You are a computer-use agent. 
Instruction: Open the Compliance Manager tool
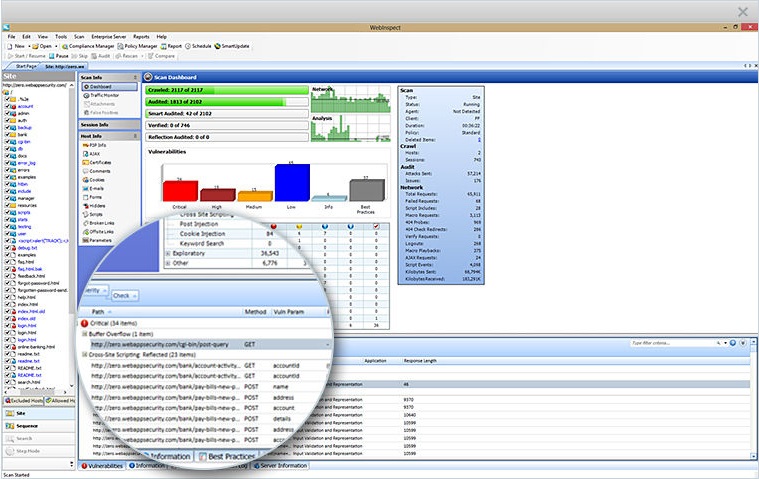tap(88, 46)
